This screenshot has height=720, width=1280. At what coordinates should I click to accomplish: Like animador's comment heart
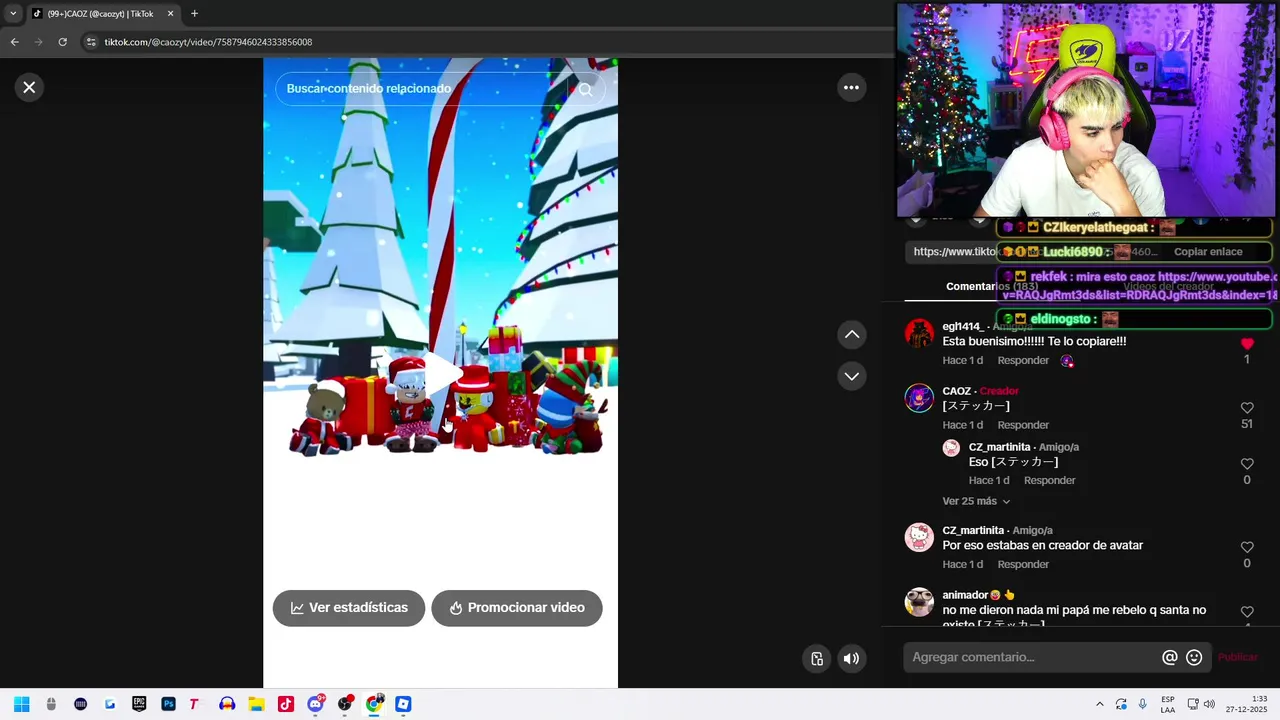(1247, 611)
